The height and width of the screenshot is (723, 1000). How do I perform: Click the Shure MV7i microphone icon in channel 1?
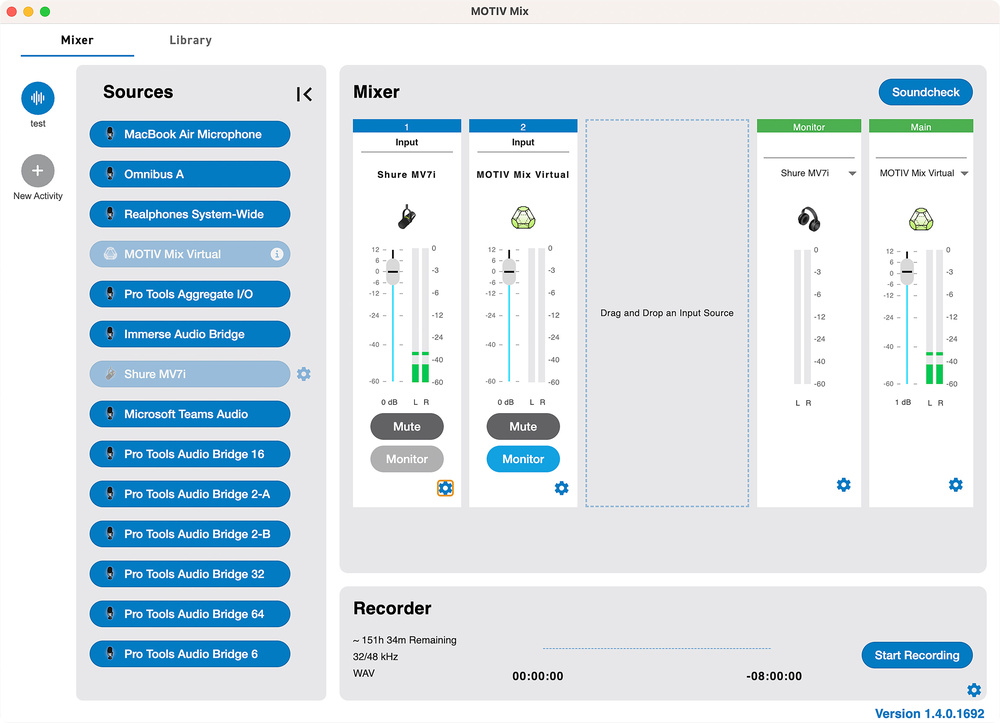[406, 217]
